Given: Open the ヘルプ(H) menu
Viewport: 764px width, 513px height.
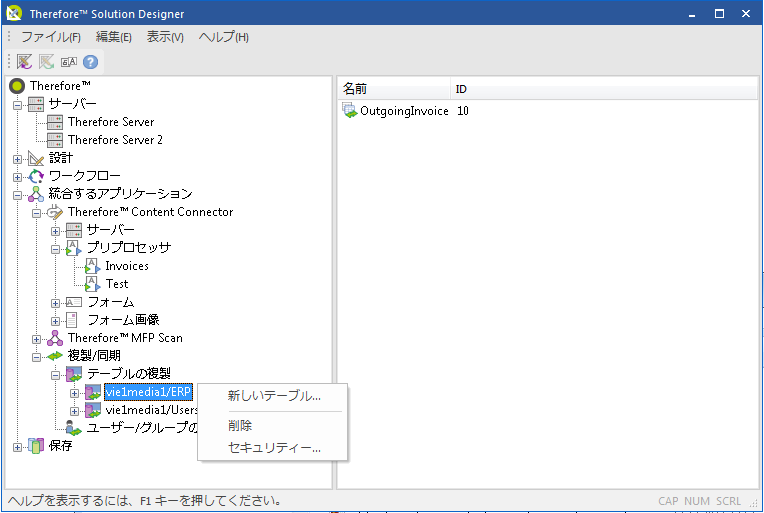Looking at the screenshot, I should click(224, 37).
